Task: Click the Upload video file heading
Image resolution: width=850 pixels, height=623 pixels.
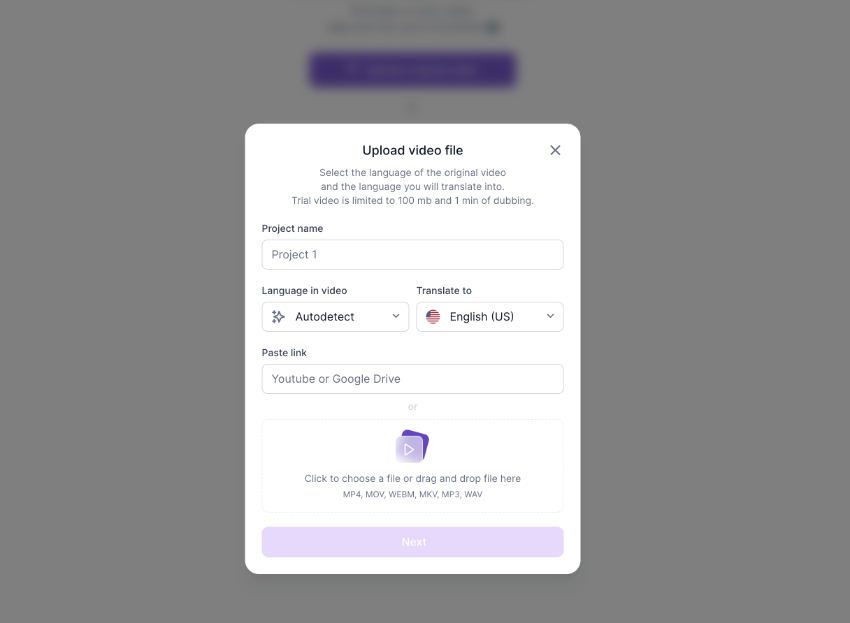Action: [413, 150]
